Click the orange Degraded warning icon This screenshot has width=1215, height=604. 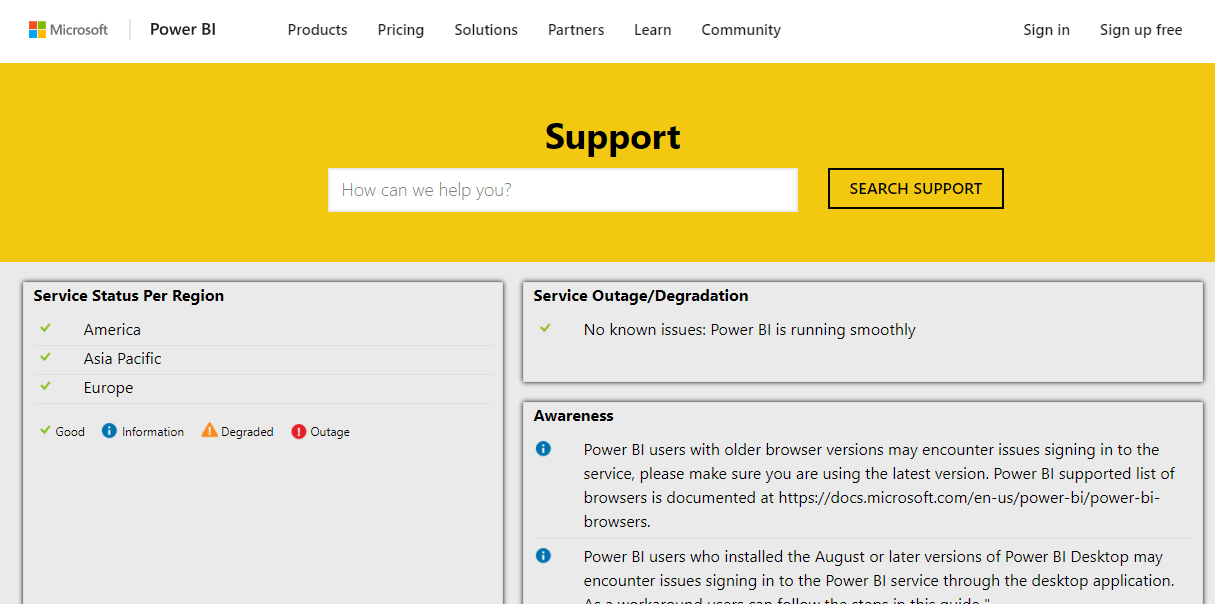tap(209, 430)
